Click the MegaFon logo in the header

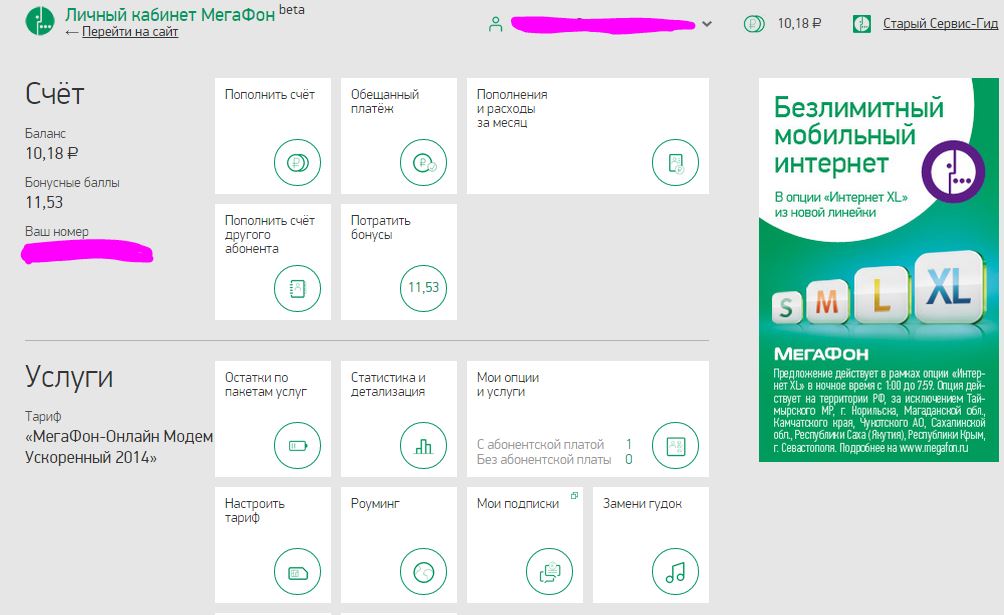click(41, 22)
